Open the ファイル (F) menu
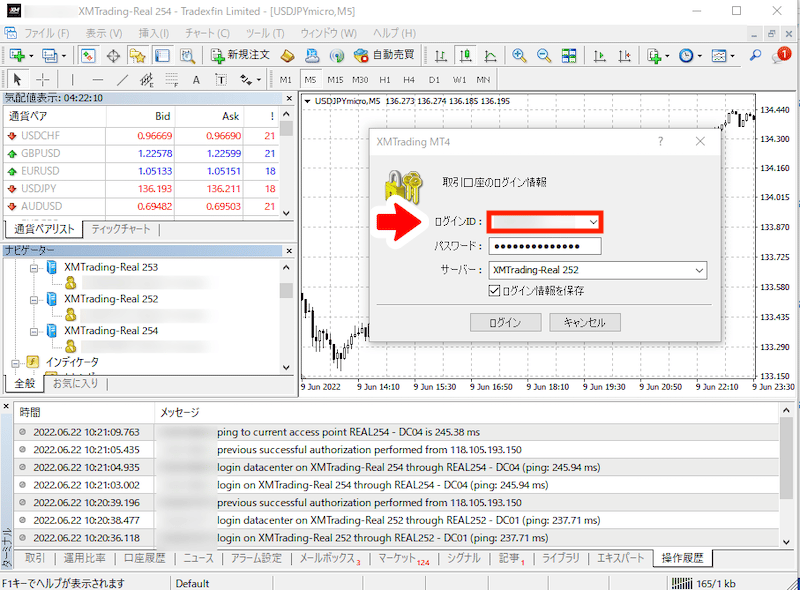The image size is (800, 590). (47, 33)
